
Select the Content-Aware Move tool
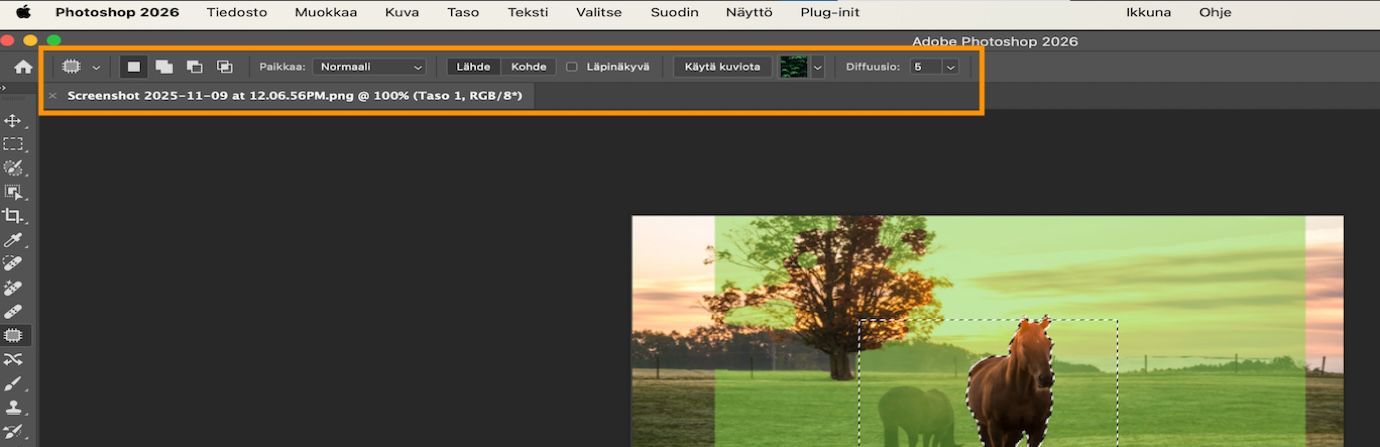click(13, 360)
